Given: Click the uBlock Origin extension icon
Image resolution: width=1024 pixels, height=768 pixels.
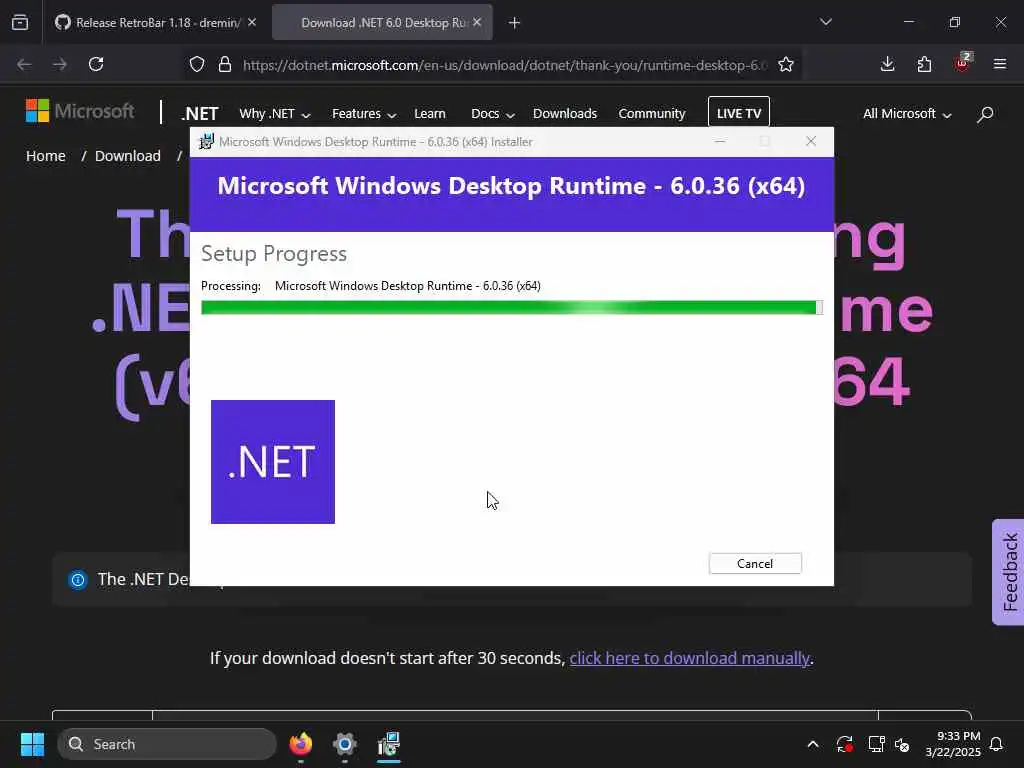Looking at the screenshot, I should (962, 63).
